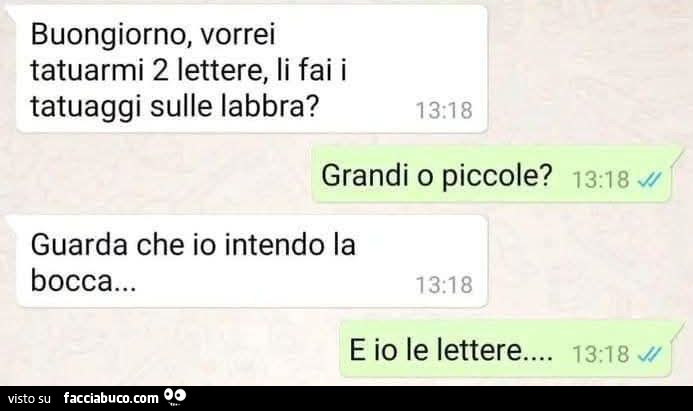This screenshot has height=411, width=693.
Task: Click the blue double-check next to 'Grandi o piccole?'
Action: pos(650,179)
